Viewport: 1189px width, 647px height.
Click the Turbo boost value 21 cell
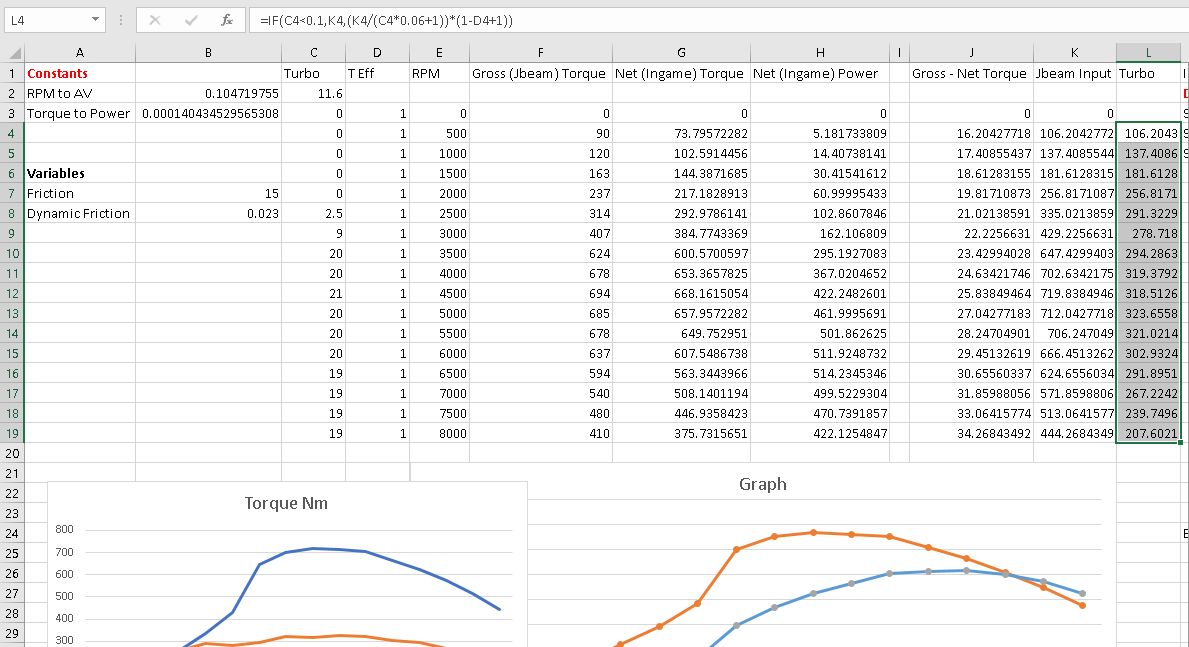314,294
